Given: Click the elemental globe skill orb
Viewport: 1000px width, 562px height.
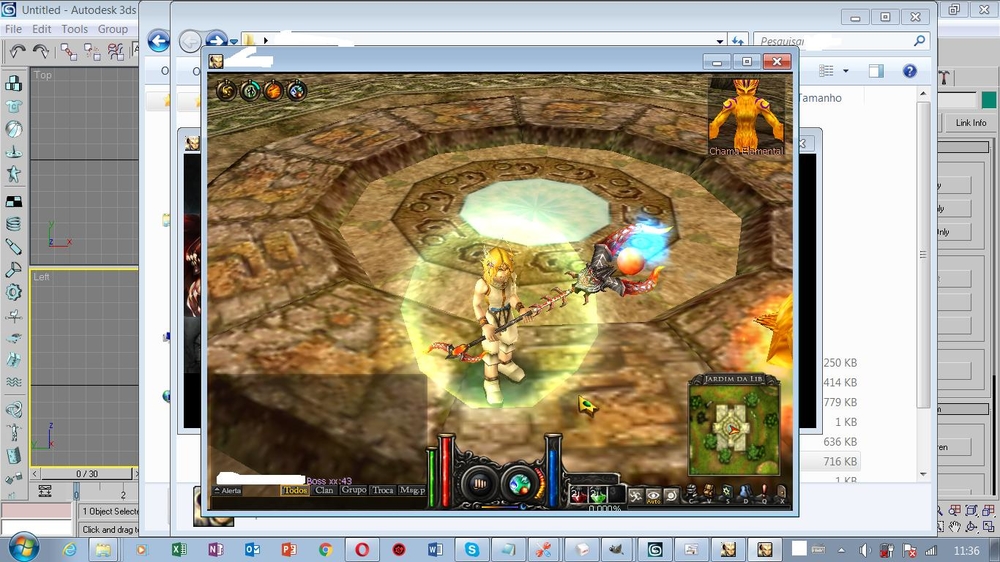Looking at the screenshot, I should (520, 484).
